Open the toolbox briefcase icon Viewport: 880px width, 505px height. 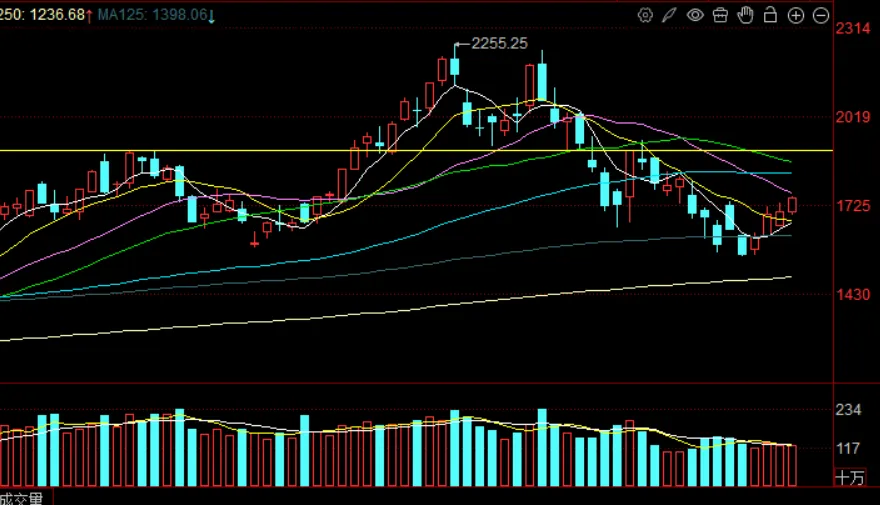coord(721,15)
